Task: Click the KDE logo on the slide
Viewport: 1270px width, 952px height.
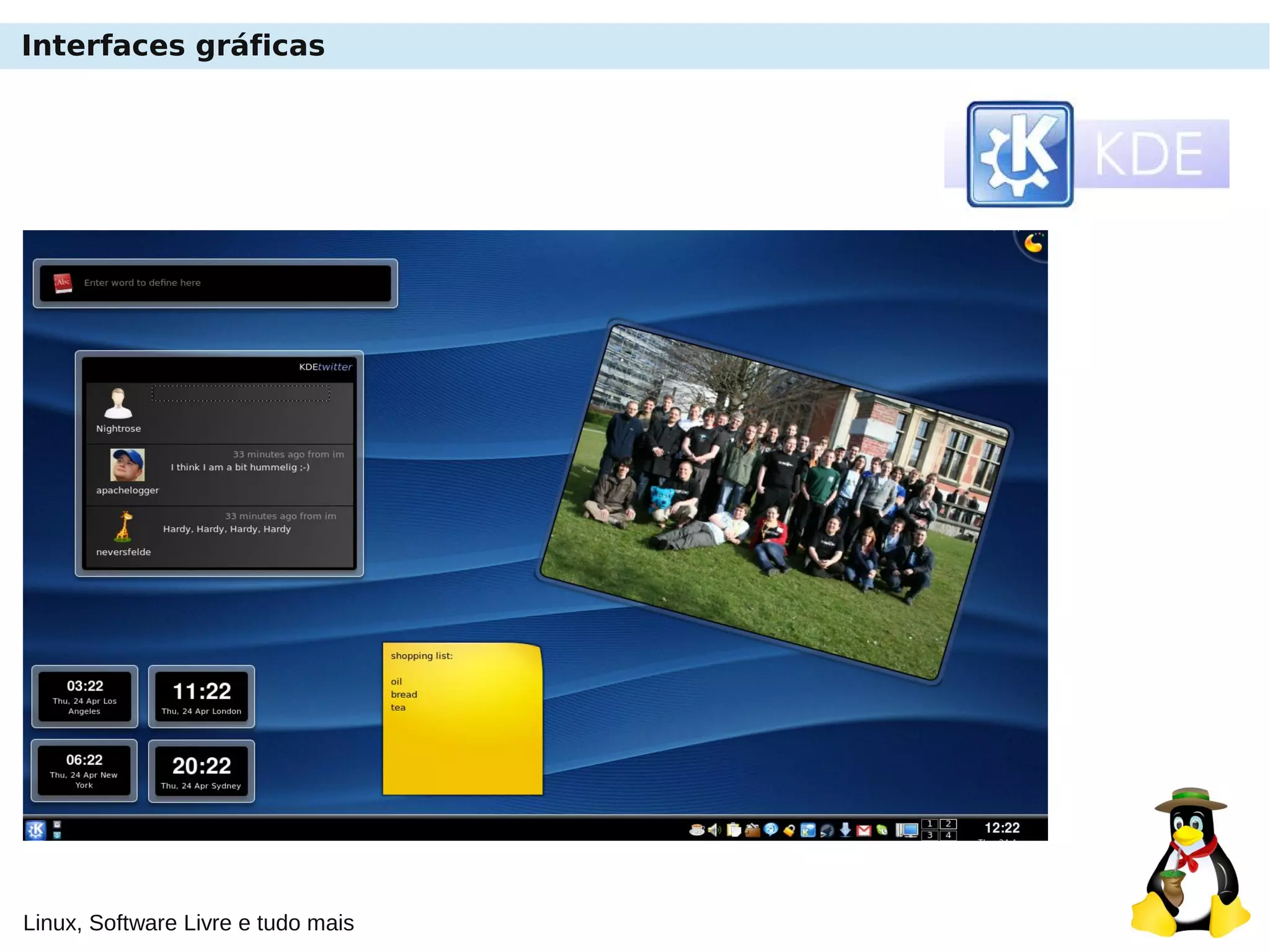Action: 1086,154
